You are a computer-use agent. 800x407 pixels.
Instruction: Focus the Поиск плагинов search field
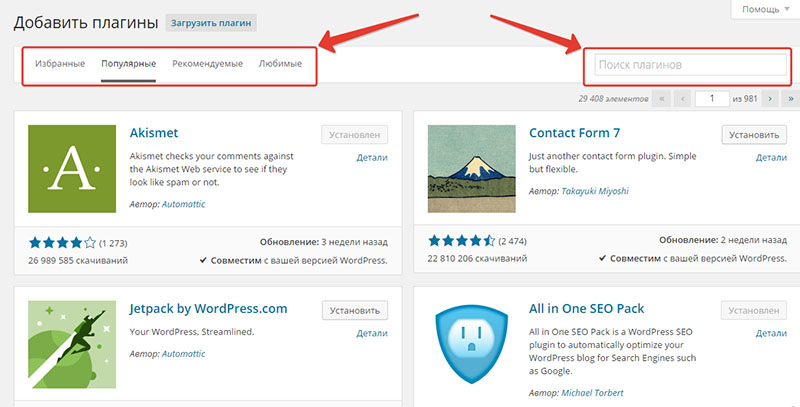point(690,65)
